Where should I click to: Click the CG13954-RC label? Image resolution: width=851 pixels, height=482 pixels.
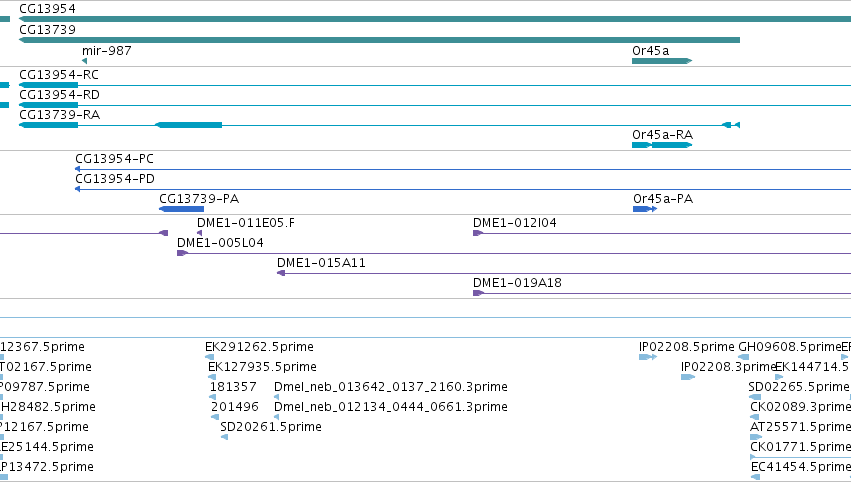[x=59, y=74]
